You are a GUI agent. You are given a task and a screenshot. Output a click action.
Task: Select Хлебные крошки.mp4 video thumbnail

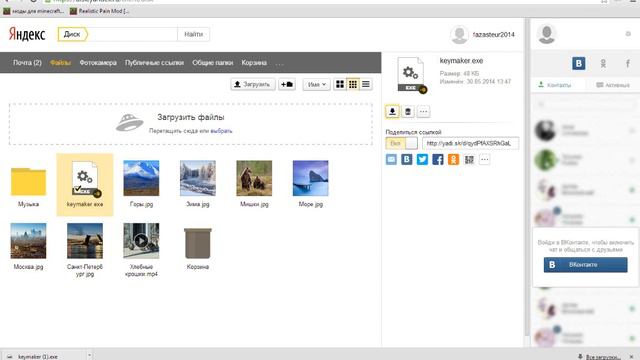[141, 241]
